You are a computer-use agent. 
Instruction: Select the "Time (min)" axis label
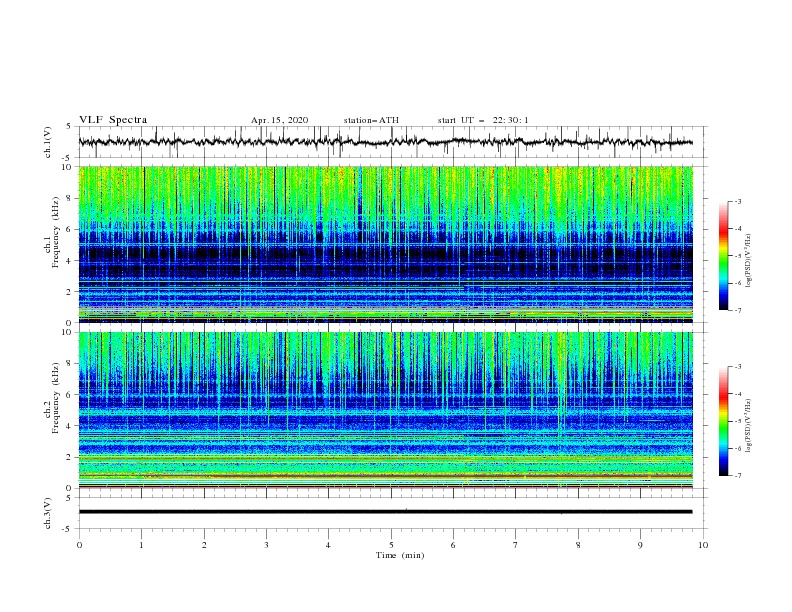click(400, 555)
